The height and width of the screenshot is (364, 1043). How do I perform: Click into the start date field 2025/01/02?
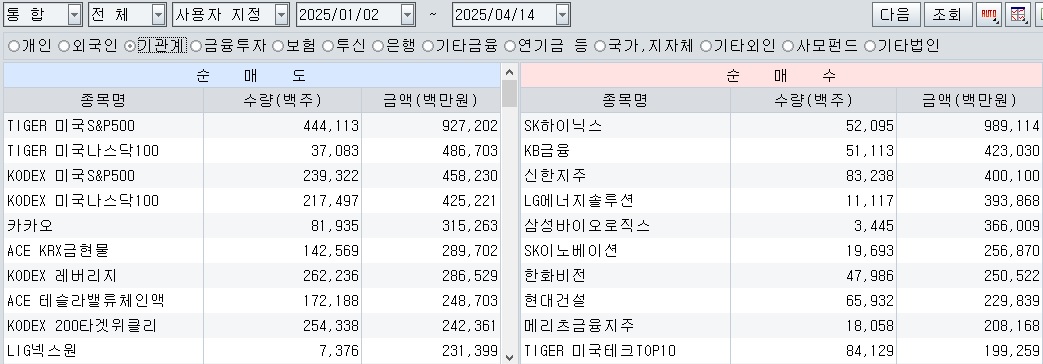(348, 14)
